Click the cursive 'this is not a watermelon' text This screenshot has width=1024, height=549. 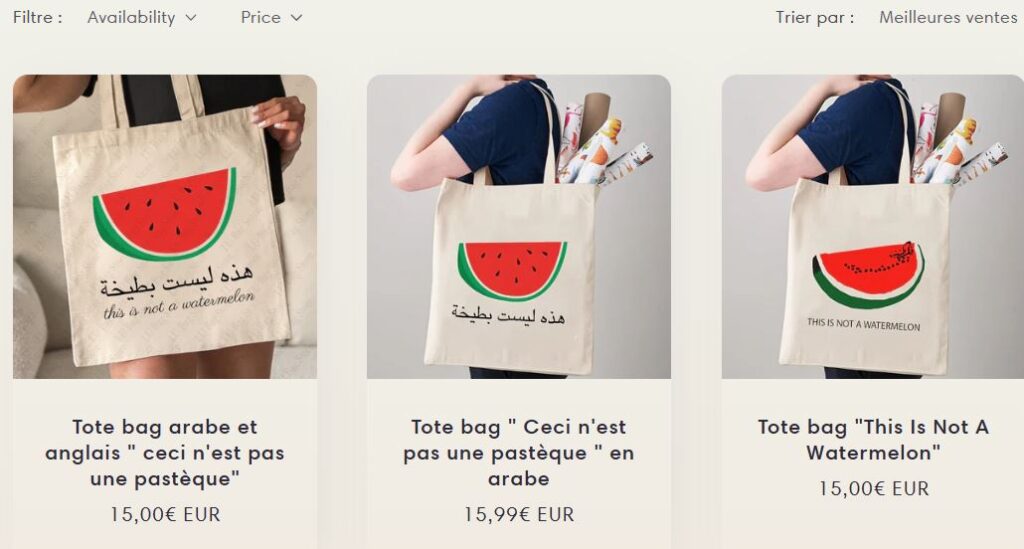tap(179, 305)
